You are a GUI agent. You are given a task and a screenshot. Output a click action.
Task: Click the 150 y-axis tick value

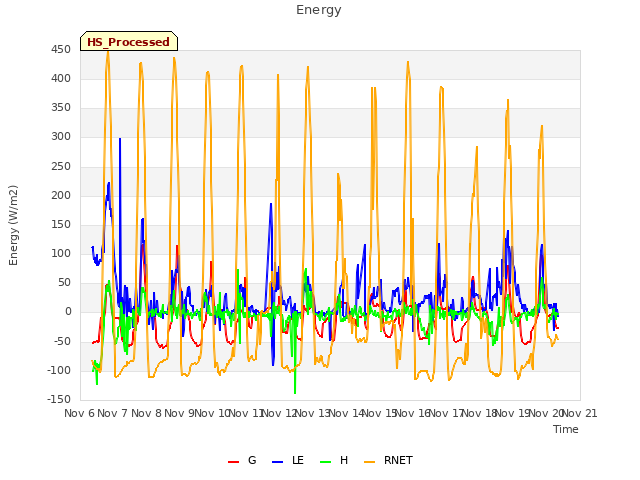61,224
